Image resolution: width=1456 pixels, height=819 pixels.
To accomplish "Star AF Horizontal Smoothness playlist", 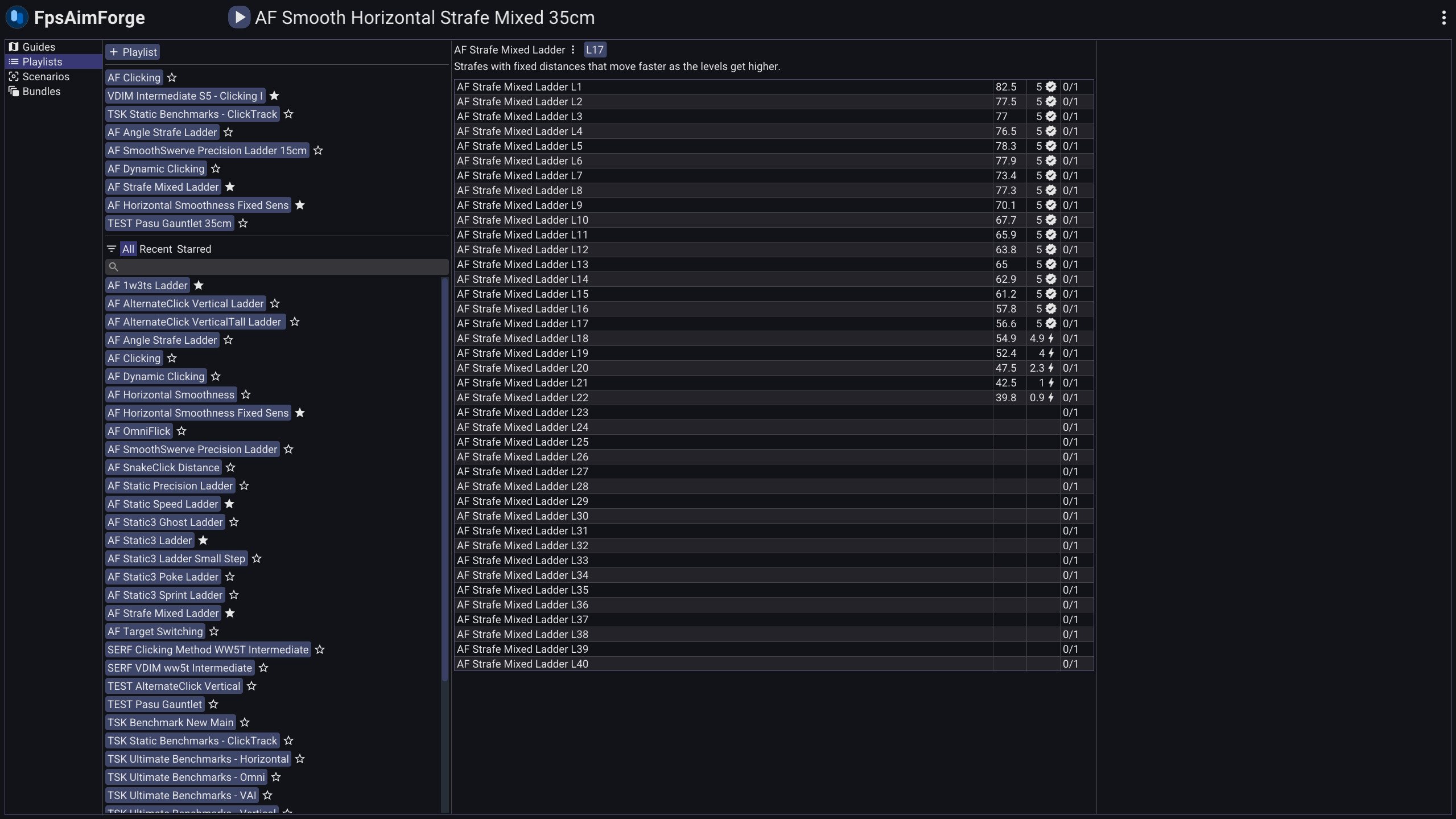I will click(x=246, y=394).
